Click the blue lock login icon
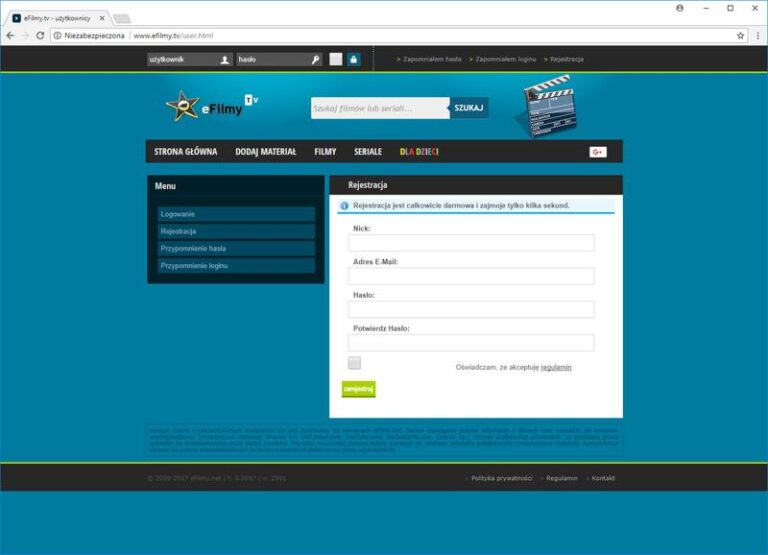768x555 pixels. click(353, 59)
